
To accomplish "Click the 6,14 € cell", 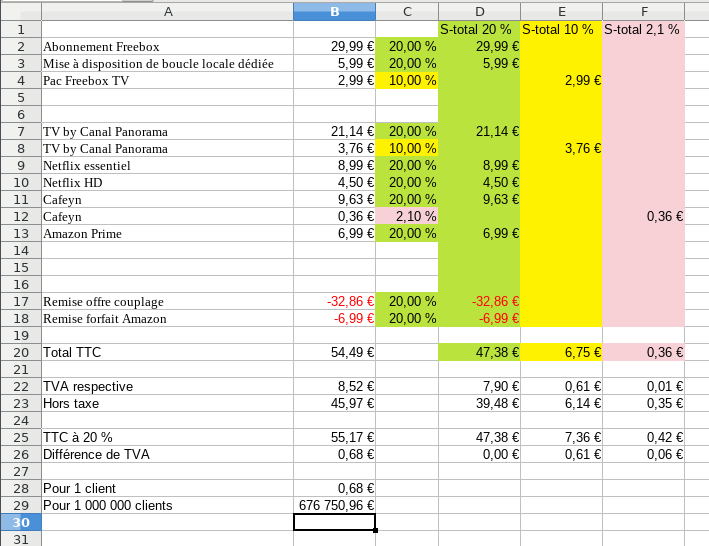I will [561, 404].
